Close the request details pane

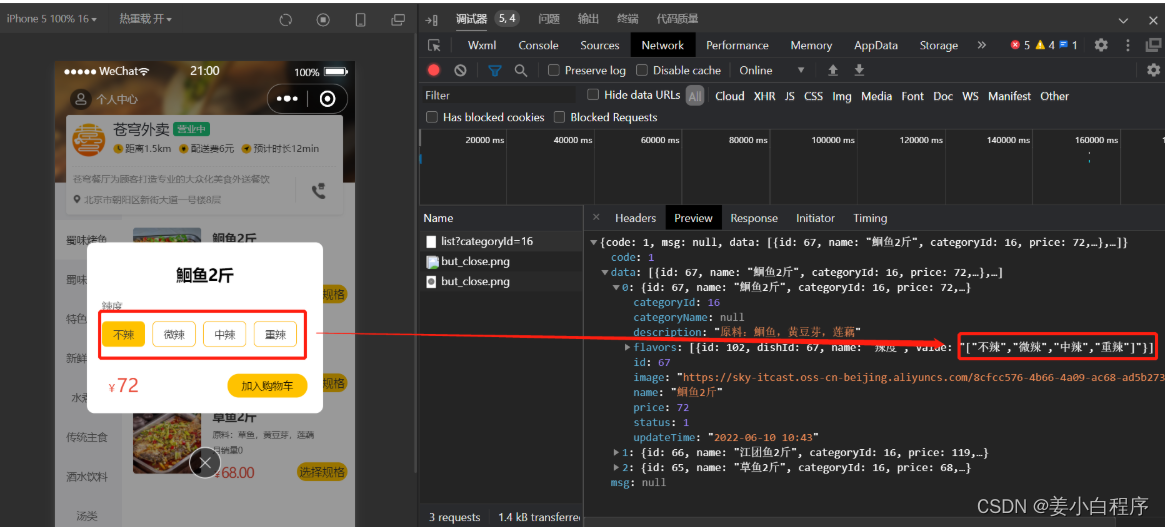point(596,218)
